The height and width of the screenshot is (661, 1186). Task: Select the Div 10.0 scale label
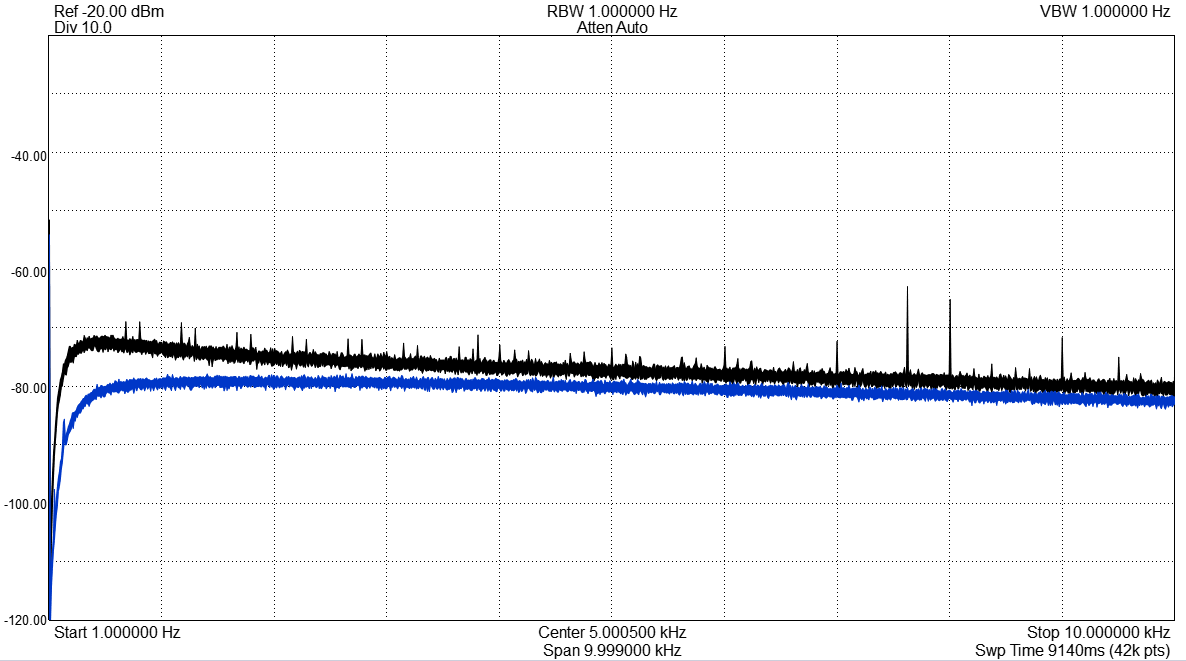(83, 27)
